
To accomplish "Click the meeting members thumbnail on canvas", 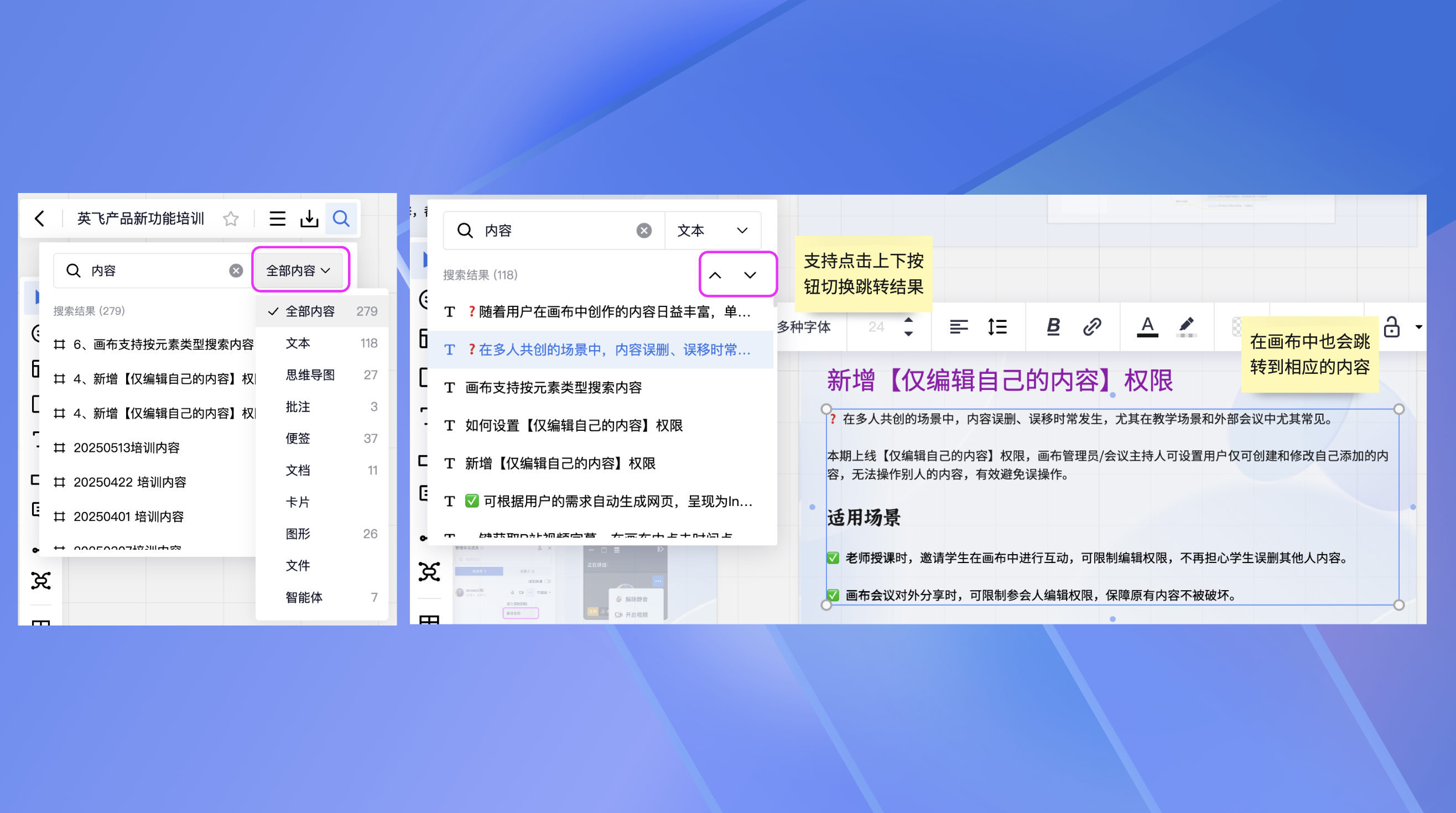I will coord(504,582).
